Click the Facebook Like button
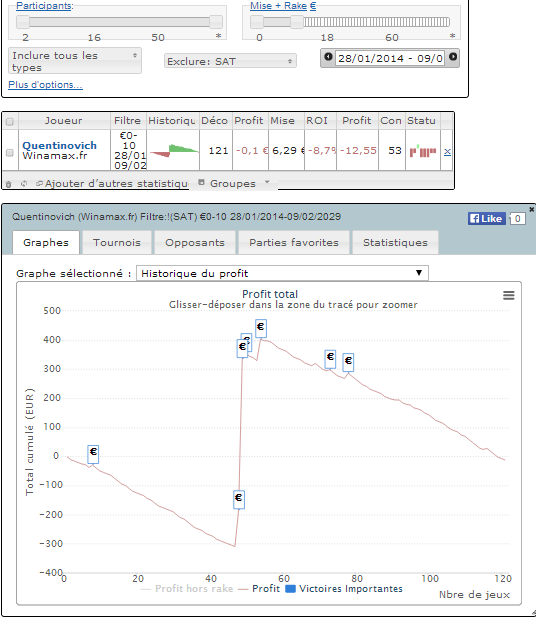 click(x=486, y=219)
